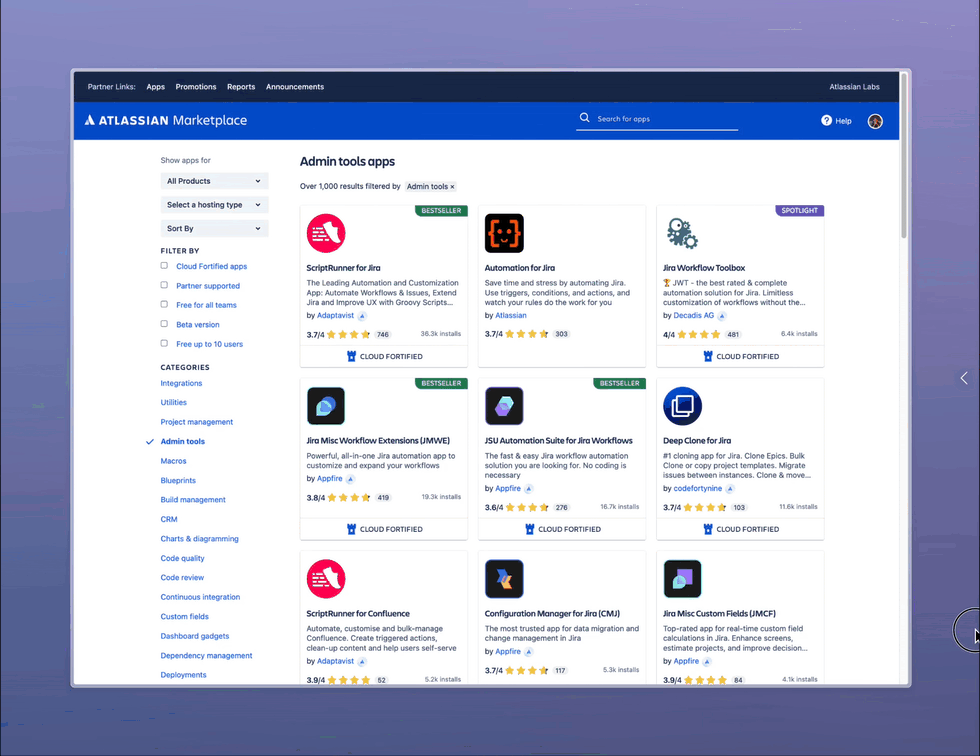The height and width of the screenshot is (756, 980).
Task: Click Cloud Fortified badge on JSU Automation Suite
Action: pos(562,529)
